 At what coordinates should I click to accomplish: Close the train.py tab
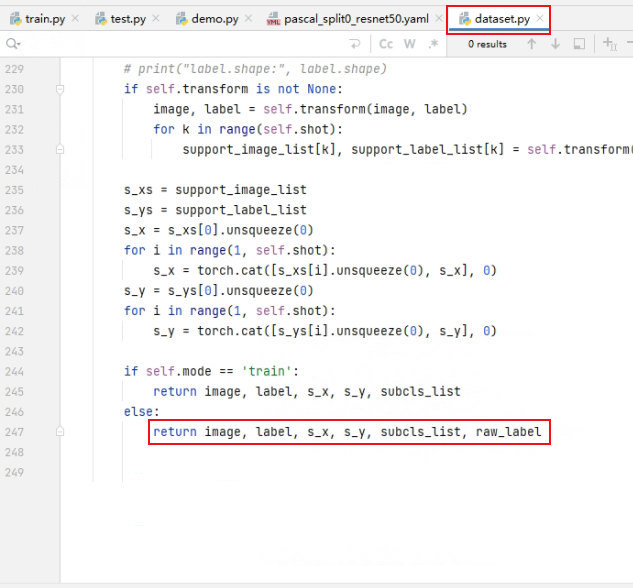click(75, 19)
